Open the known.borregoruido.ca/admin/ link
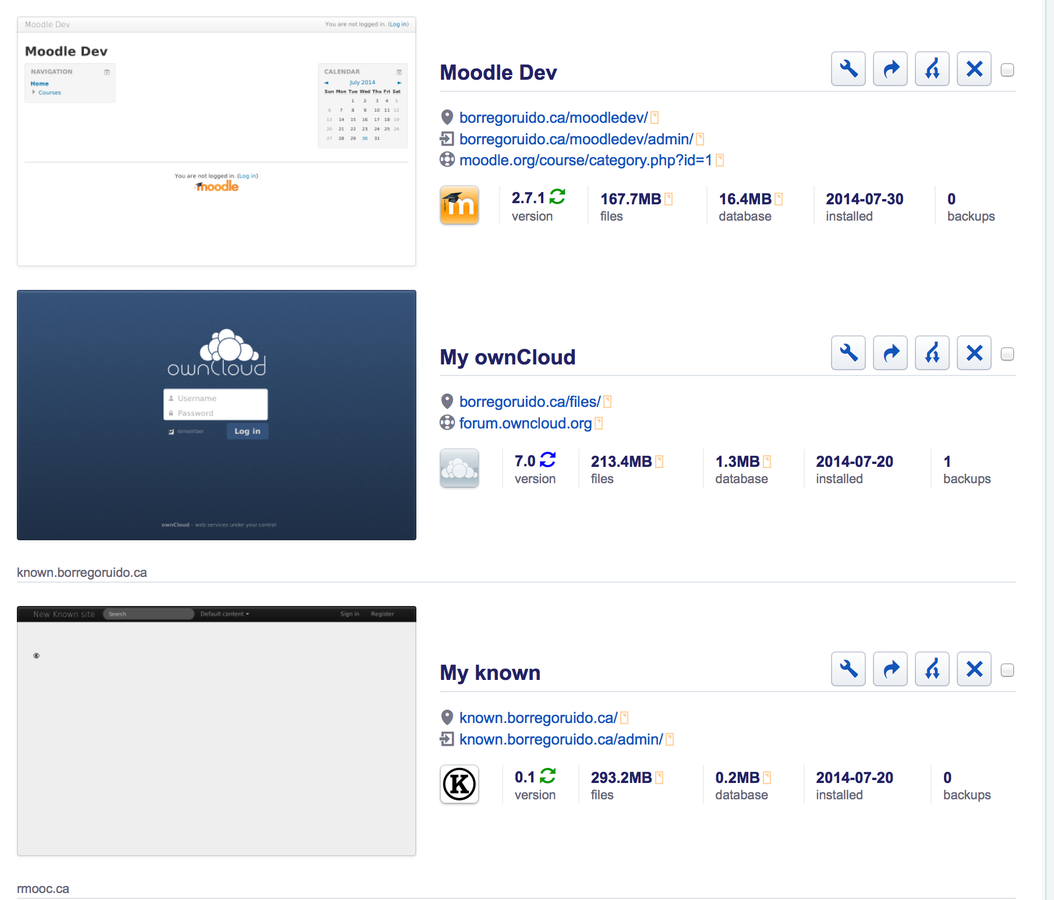 coord(561,739)
